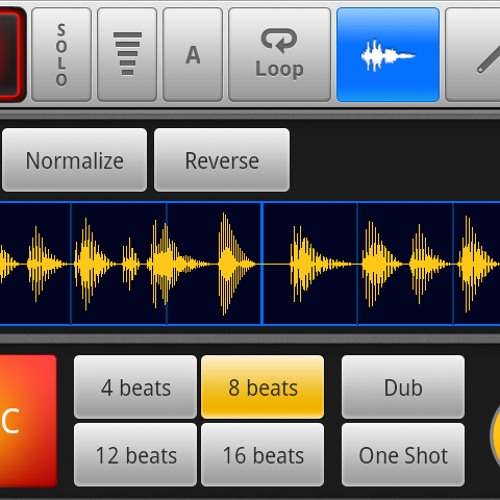Screen dimensions: 500x500
Task: Normalize the recorded sample
Action: [x=74, y=160]
